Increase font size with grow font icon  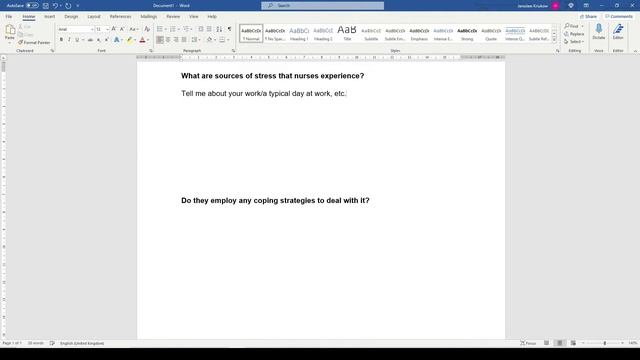113,29
